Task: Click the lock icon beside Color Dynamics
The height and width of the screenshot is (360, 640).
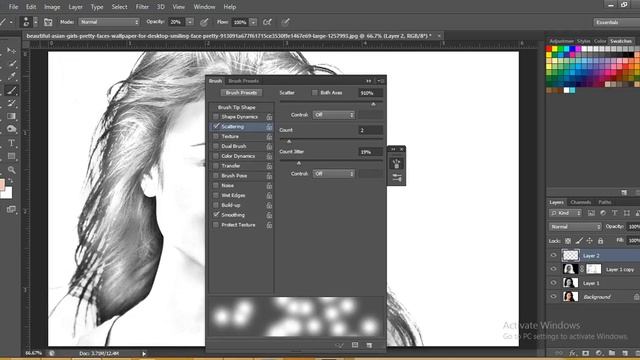Action: point(269,156)
